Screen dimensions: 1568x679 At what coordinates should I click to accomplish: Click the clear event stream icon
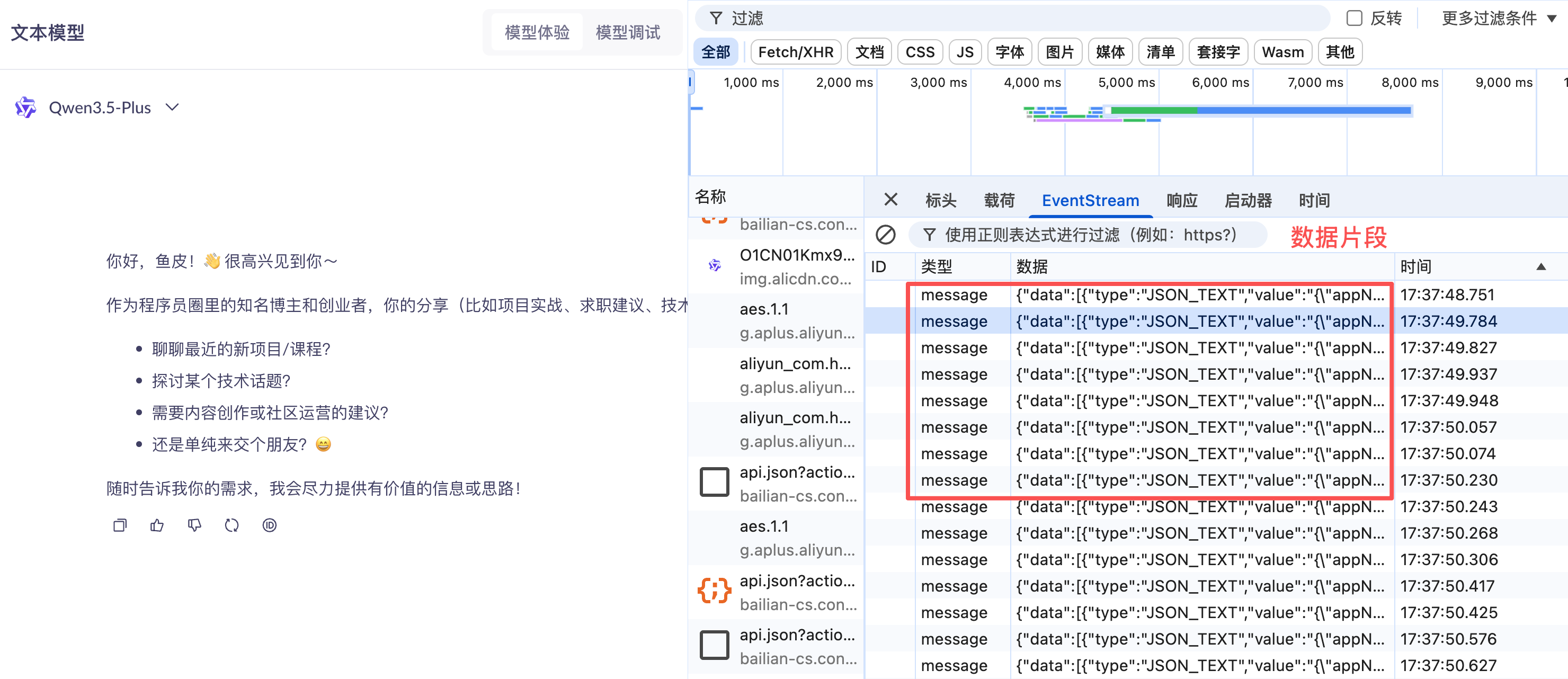[885, 235]
